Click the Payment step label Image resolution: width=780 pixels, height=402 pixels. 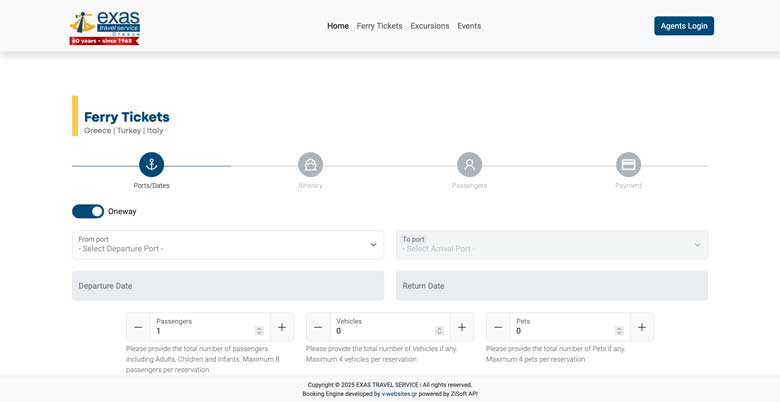628,186
